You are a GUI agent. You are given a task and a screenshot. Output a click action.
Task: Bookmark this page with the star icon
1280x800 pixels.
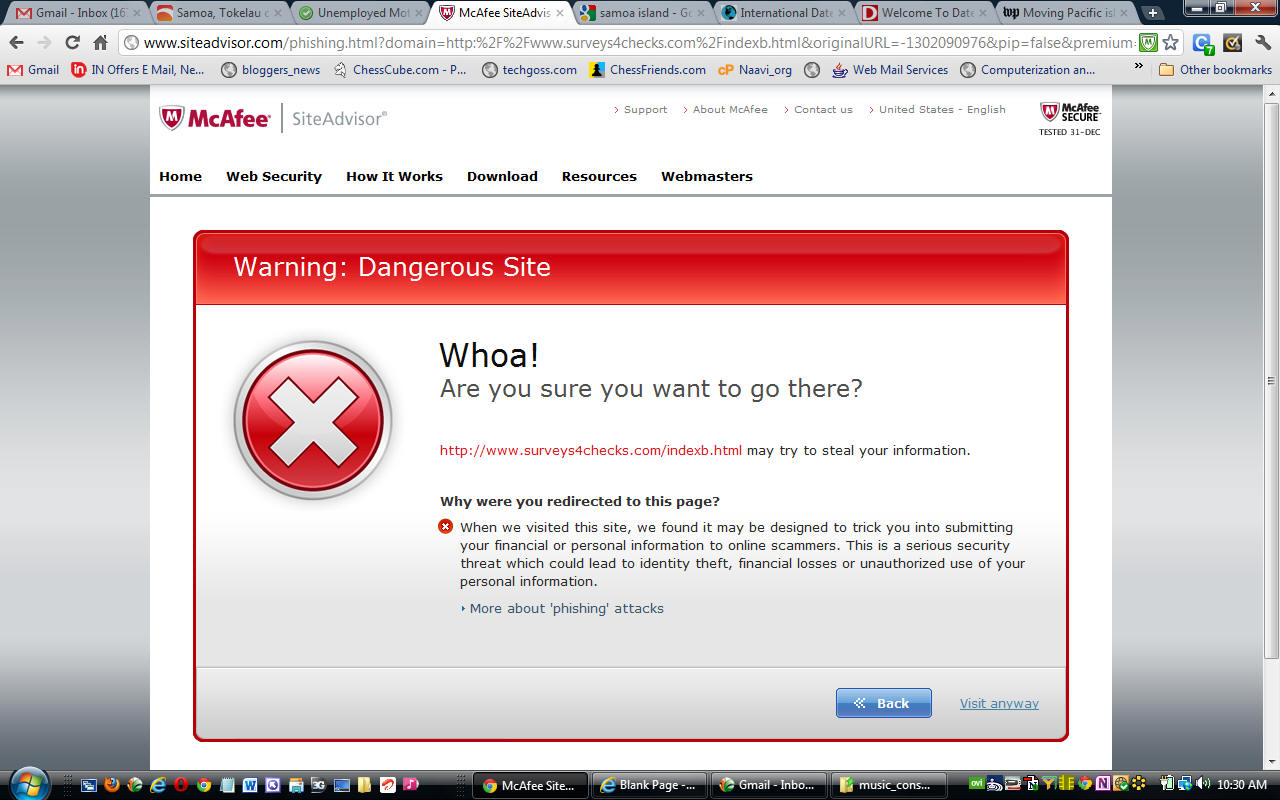[x=1170, y=43]
